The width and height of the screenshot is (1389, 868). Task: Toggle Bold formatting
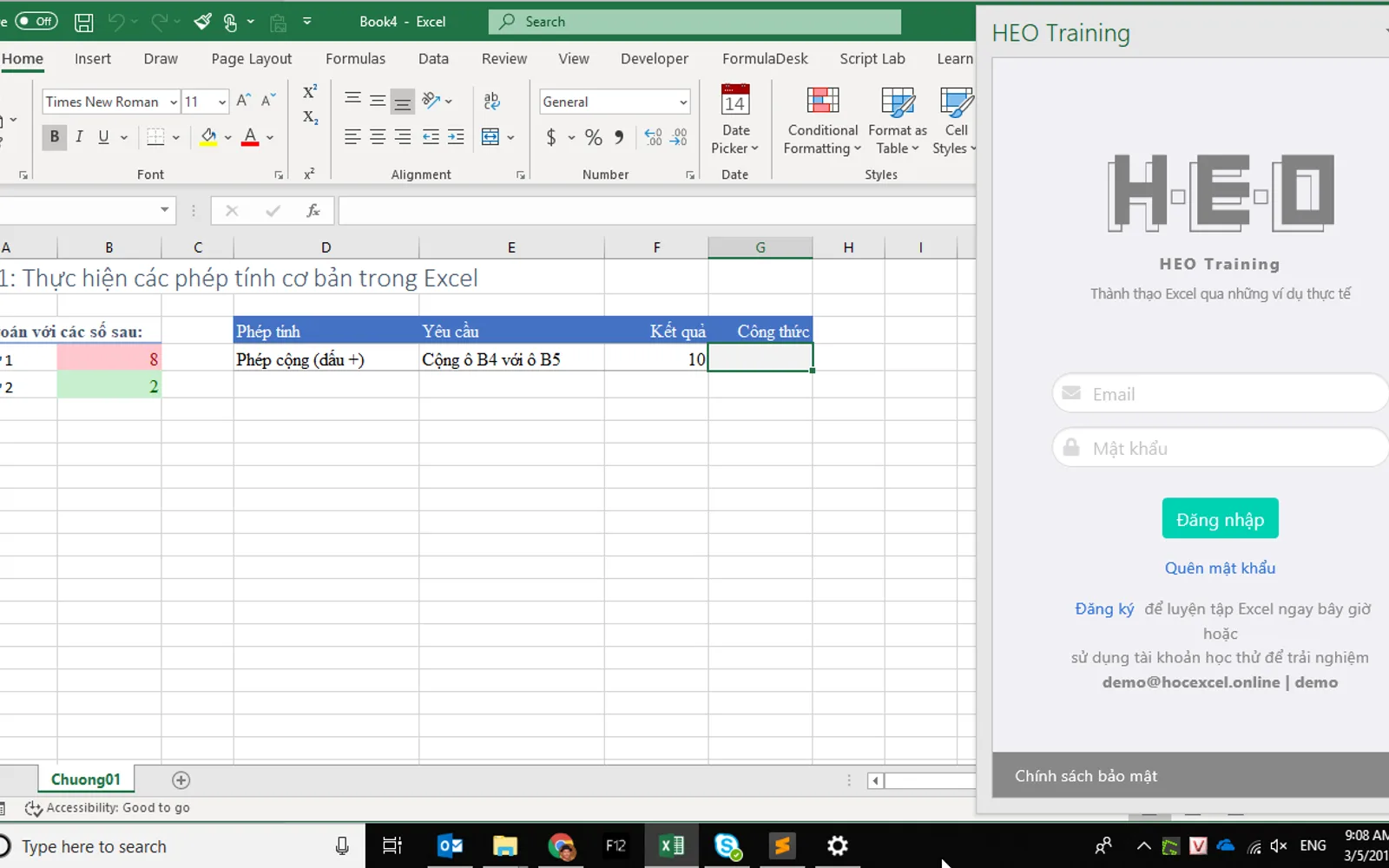pos(55,136)
